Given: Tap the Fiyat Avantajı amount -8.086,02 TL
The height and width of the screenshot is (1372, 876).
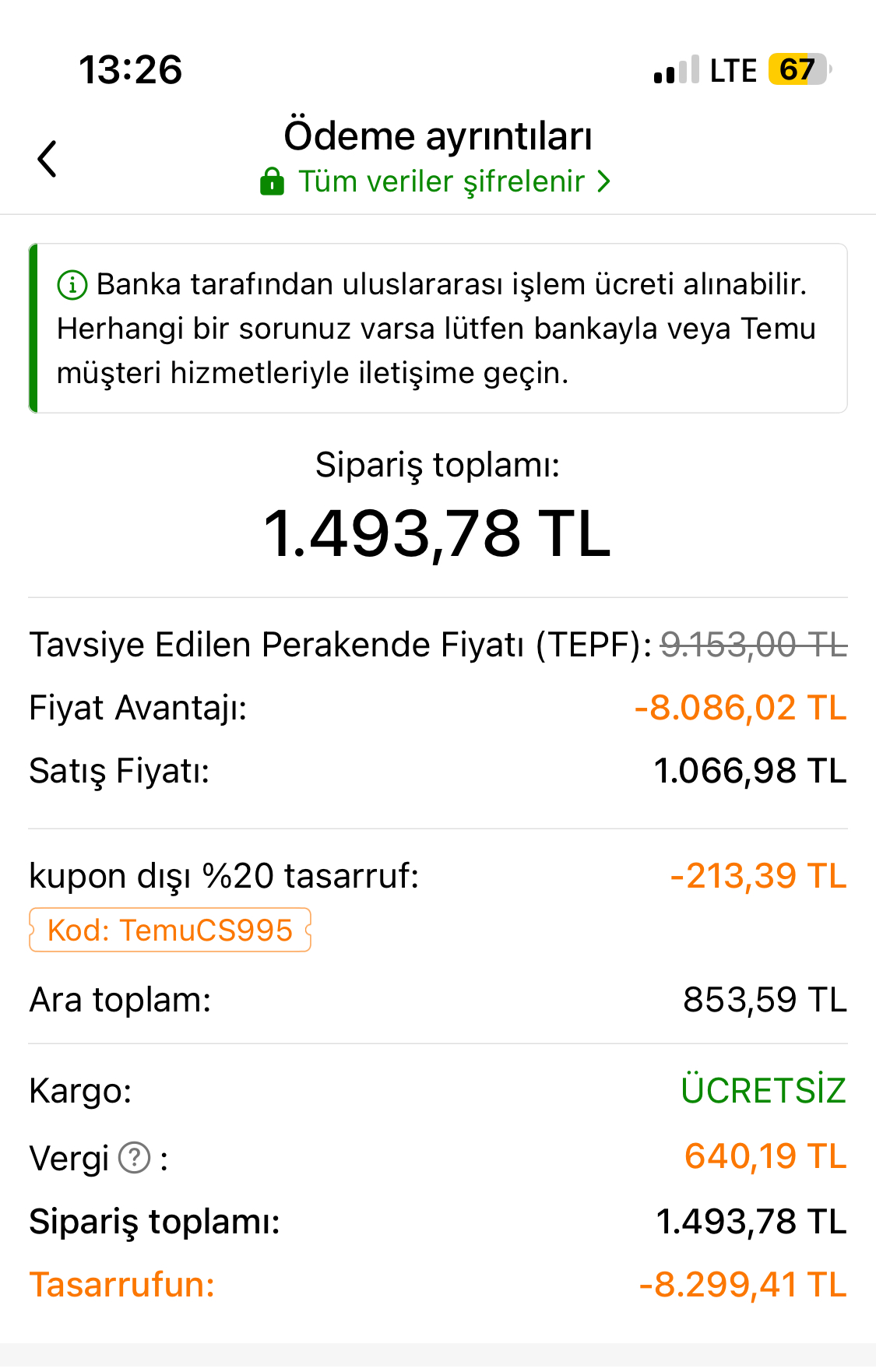Looking at the screenshot, I should pos(740,708).
